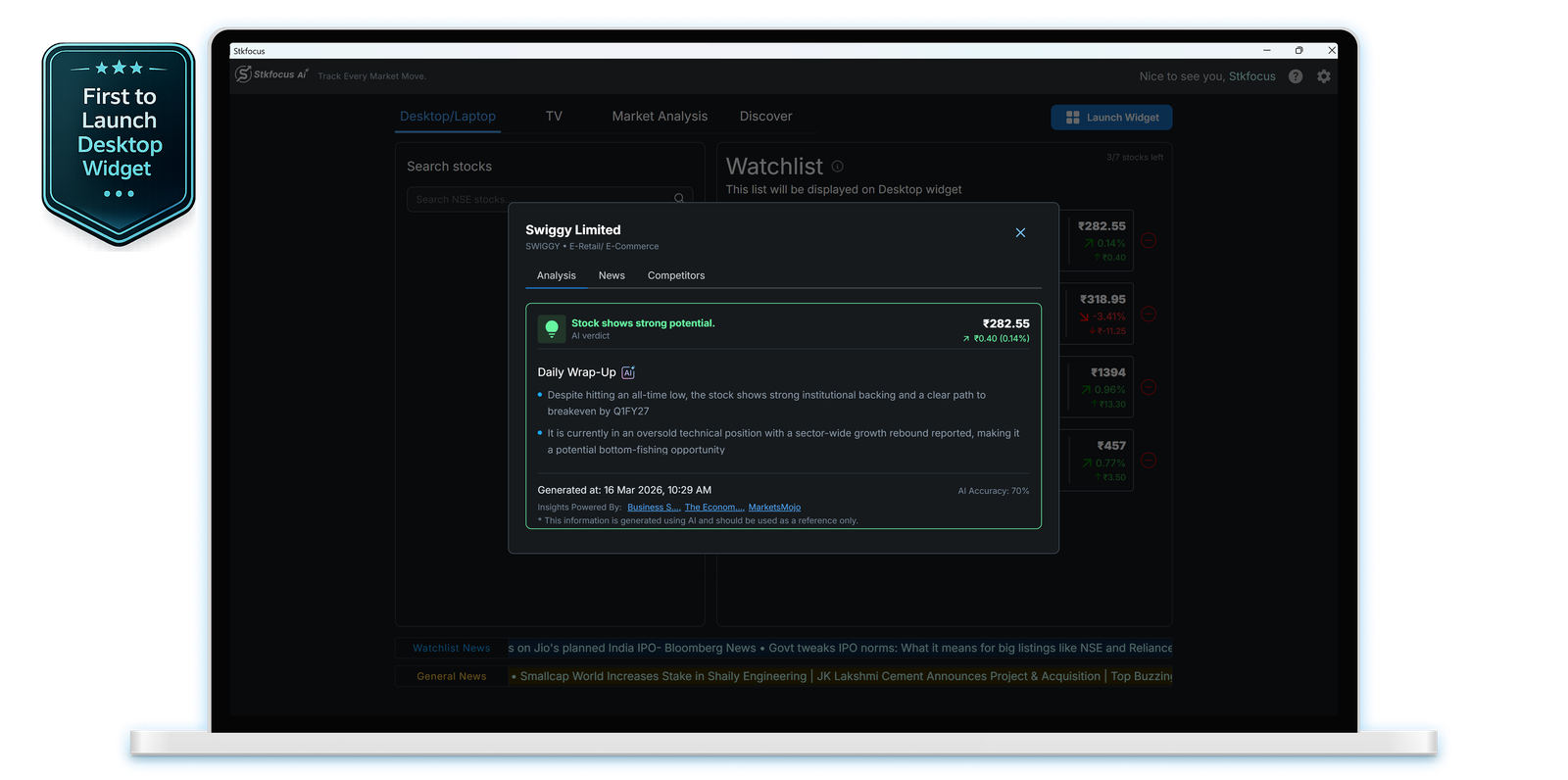Click the Stkfocus username in greeting
This screenshot has height=780, width=1568.
1252,76
